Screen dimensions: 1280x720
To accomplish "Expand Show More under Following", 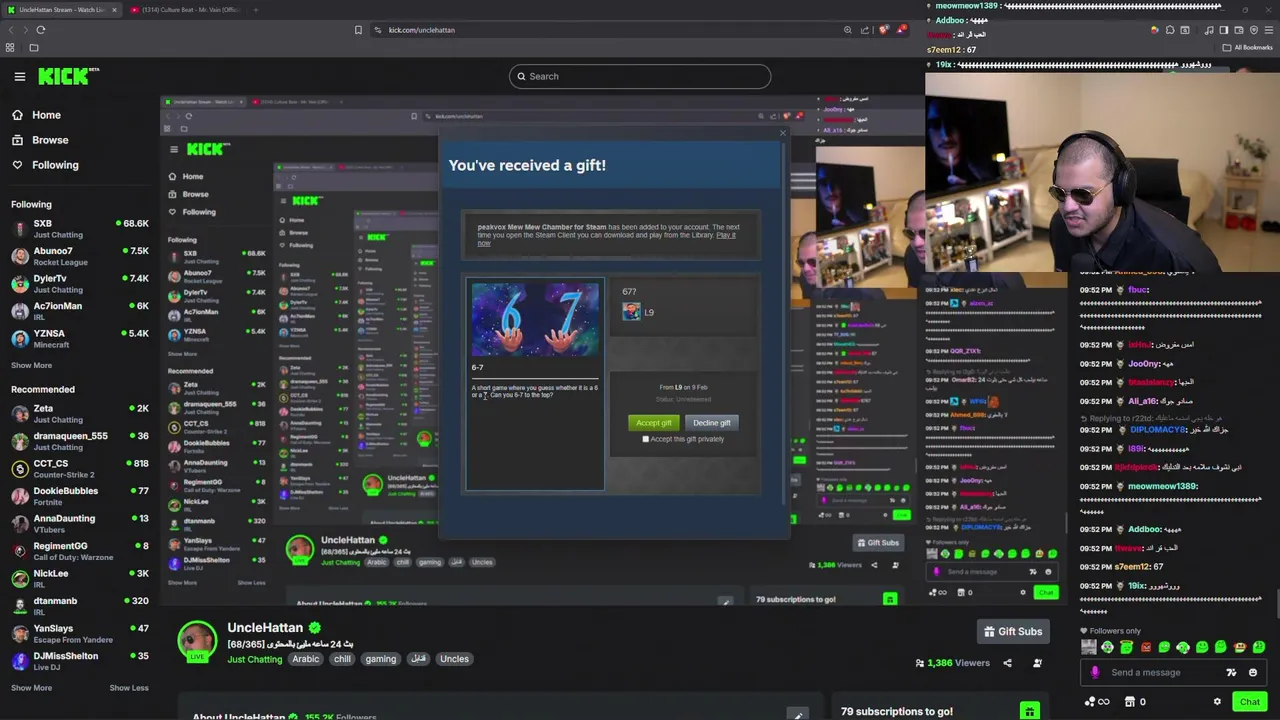I will pyautogui.click(x=31, y=365).
